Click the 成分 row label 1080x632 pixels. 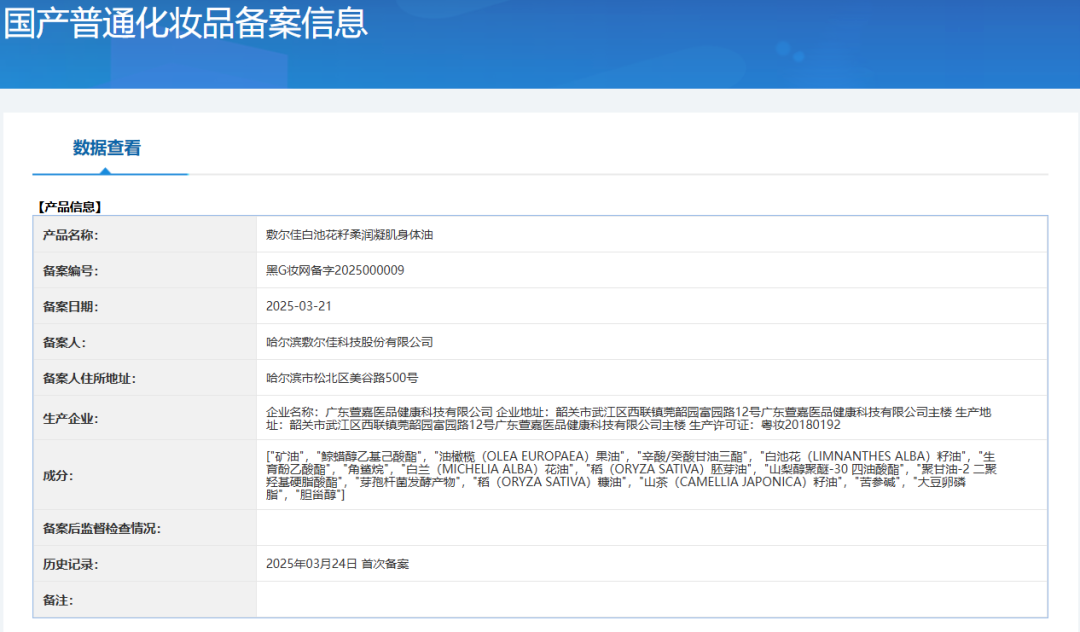click(58, 475)
